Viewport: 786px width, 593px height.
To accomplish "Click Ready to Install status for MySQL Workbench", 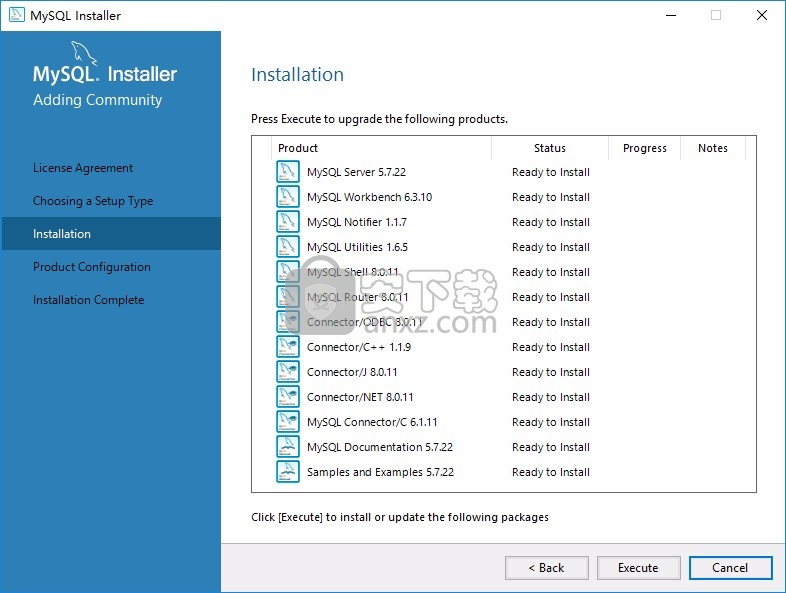I will (551, 197).
